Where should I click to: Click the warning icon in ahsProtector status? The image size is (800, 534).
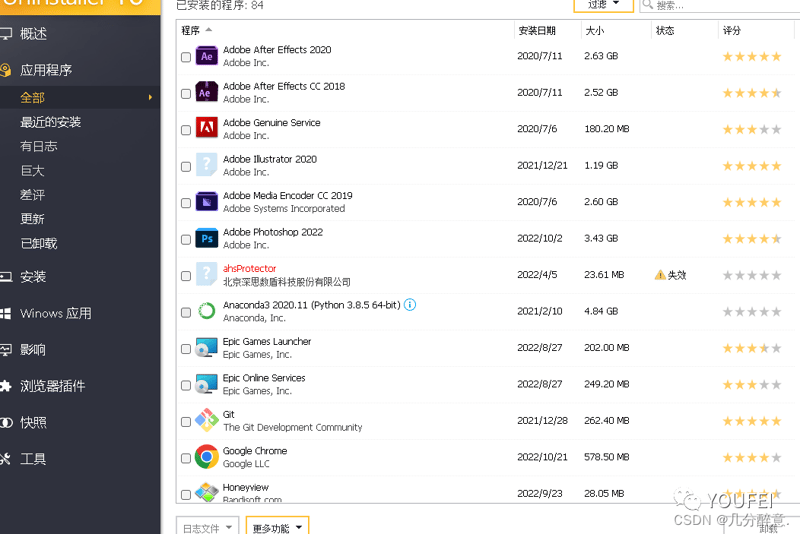click(x=660, y=275)
